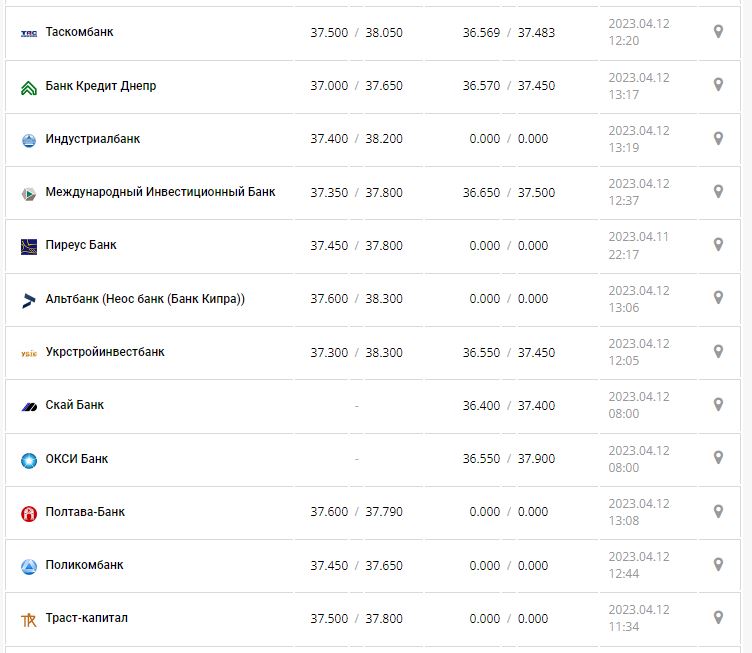Open the map marker for Индустриалбанк
752x653 pixels.
click(718, 138)
